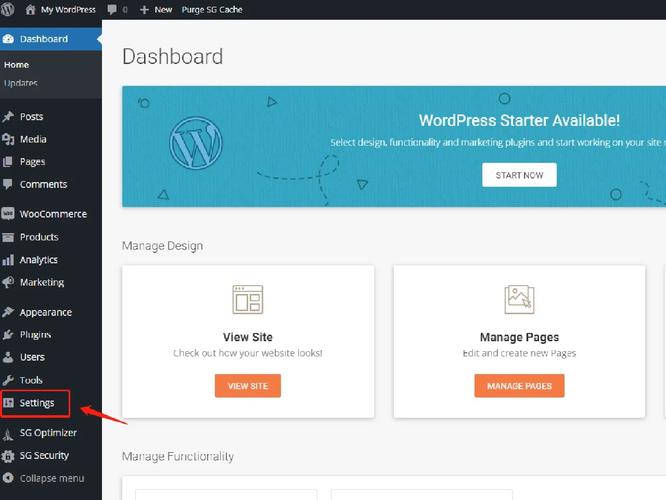The height and width of the screenshot is (500, 666).
Task: Open the New content menu
Action: click(x=163, y=9)
